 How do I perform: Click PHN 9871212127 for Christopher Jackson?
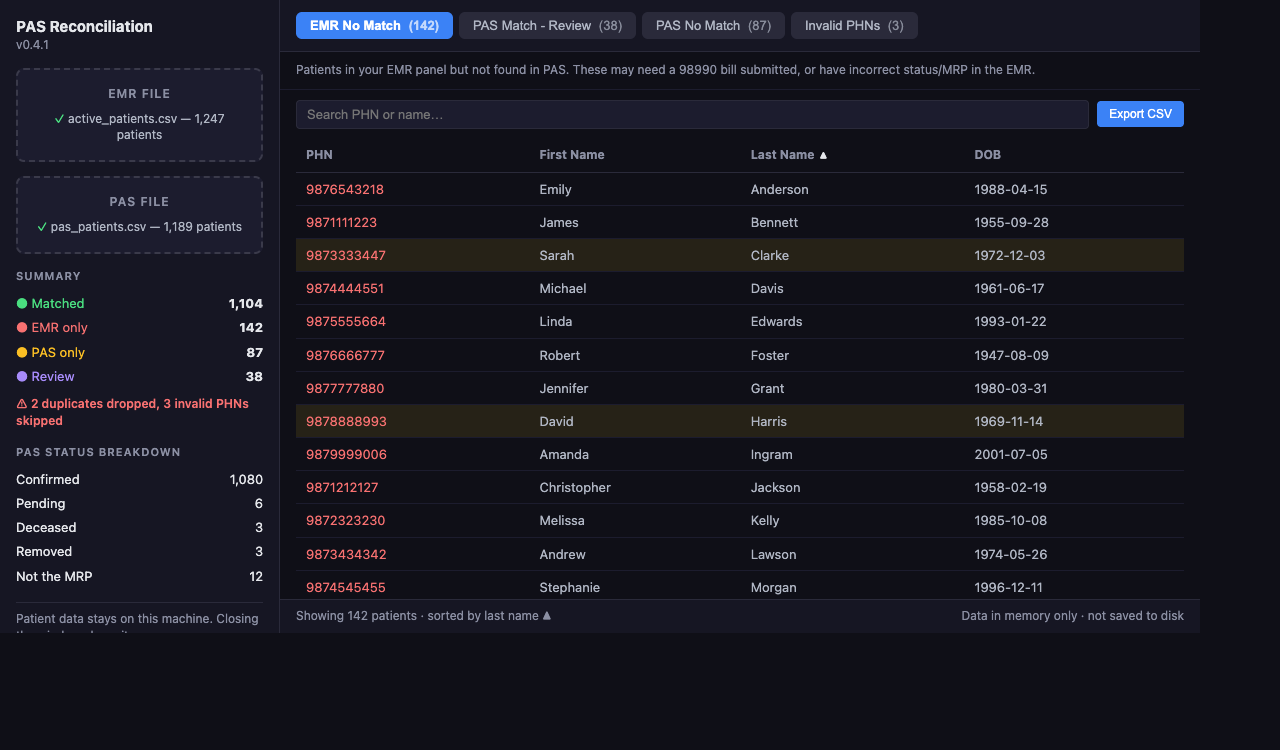(342, 487)
